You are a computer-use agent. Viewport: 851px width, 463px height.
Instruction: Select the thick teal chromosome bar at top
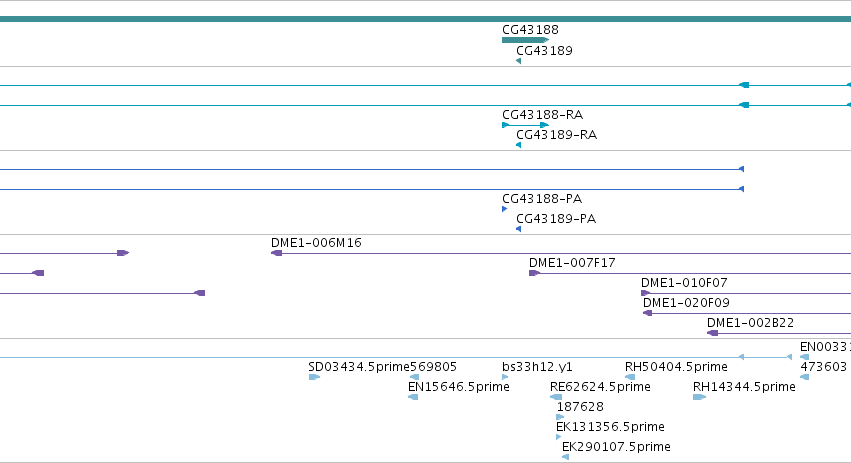coord(426,20)
